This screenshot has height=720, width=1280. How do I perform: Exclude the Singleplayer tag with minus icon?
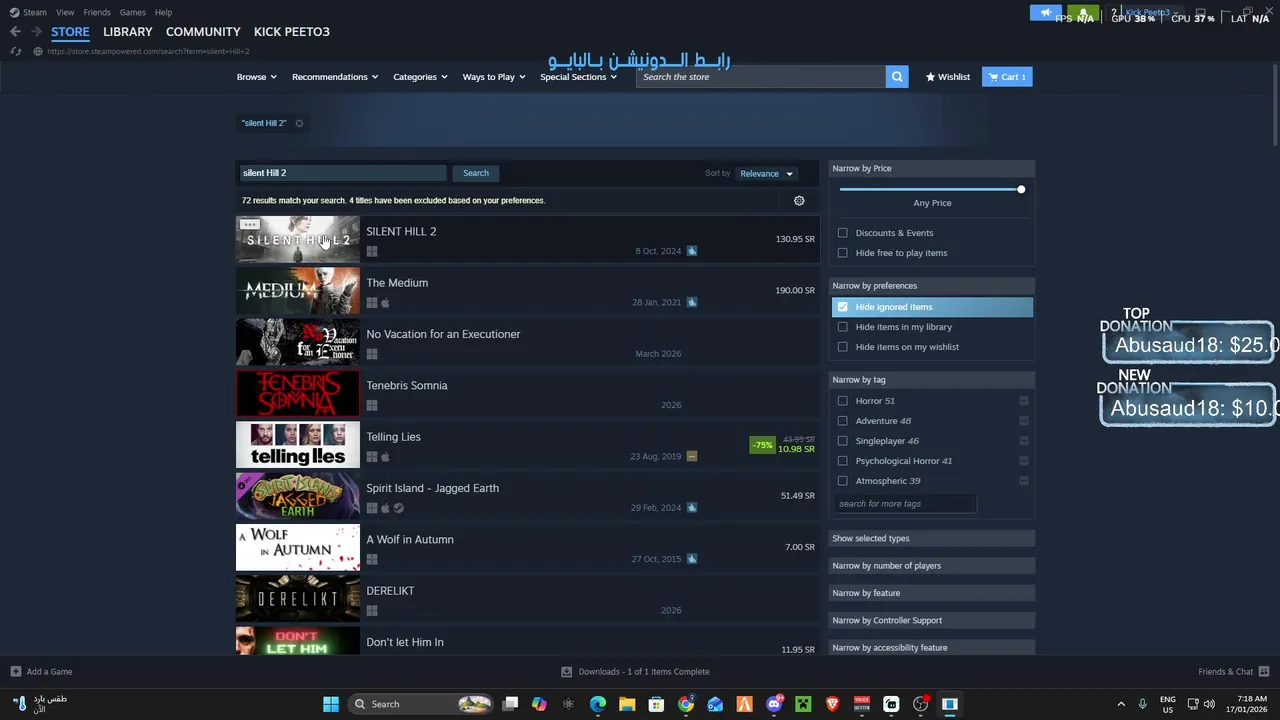[1024, 441]
